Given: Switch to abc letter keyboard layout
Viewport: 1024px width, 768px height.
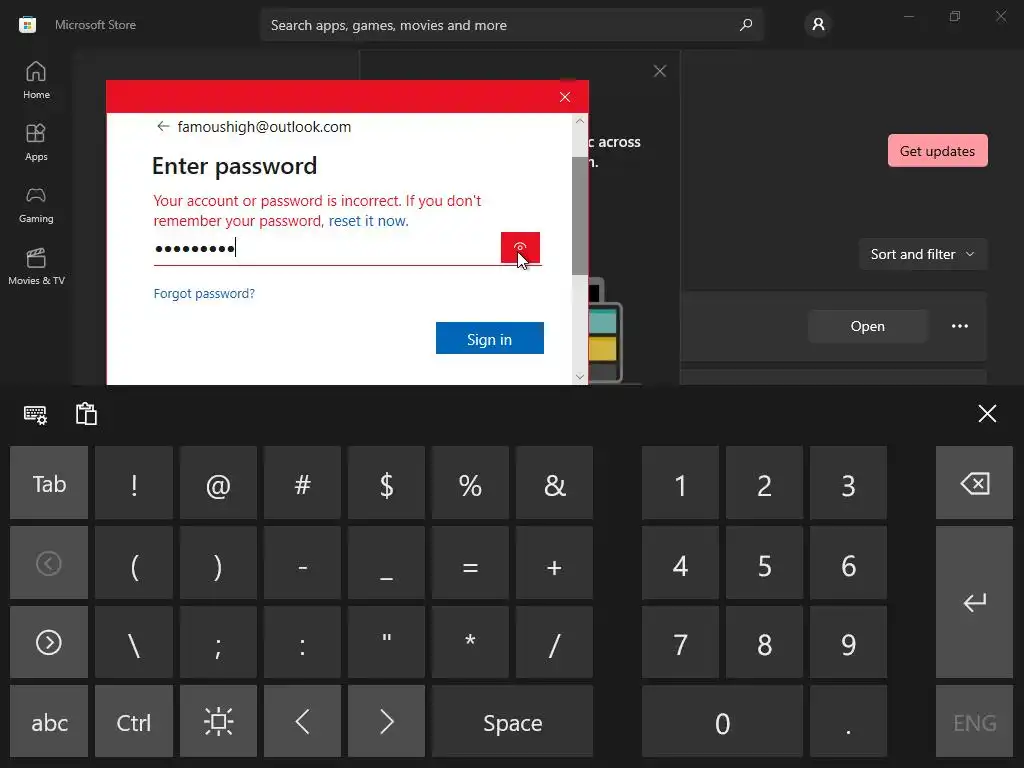Looking at the screenshot, I should pyautogui.click(x=49, y=722).
